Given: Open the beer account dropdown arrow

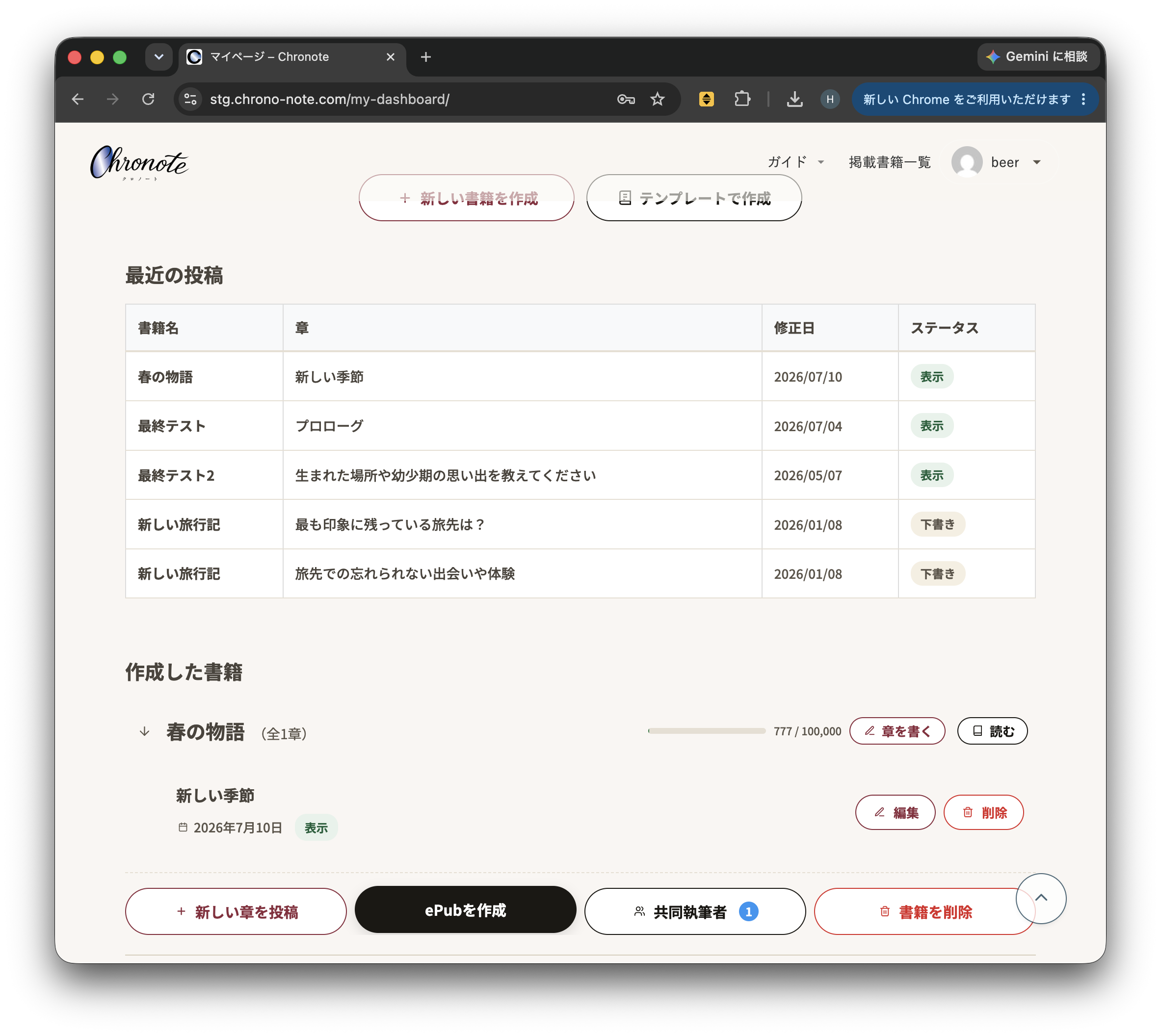Looking at the screenshot, I should [1036, 162].
